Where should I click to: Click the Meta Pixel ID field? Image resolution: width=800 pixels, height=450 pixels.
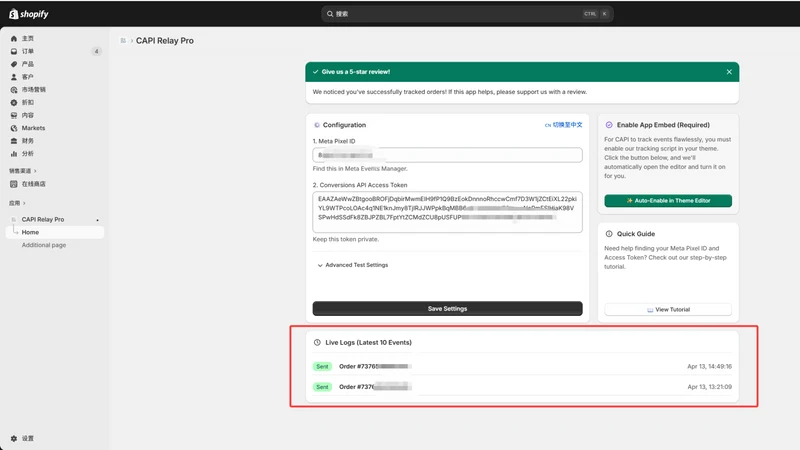(447, 155)
